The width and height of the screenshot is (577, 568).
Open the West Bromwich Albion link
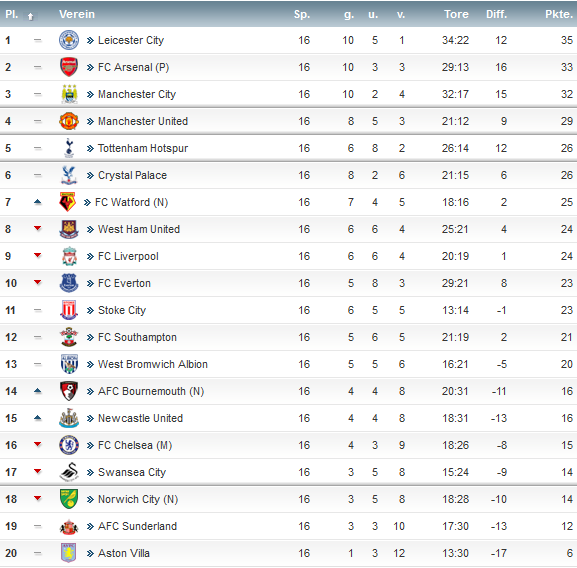(153, 364)
